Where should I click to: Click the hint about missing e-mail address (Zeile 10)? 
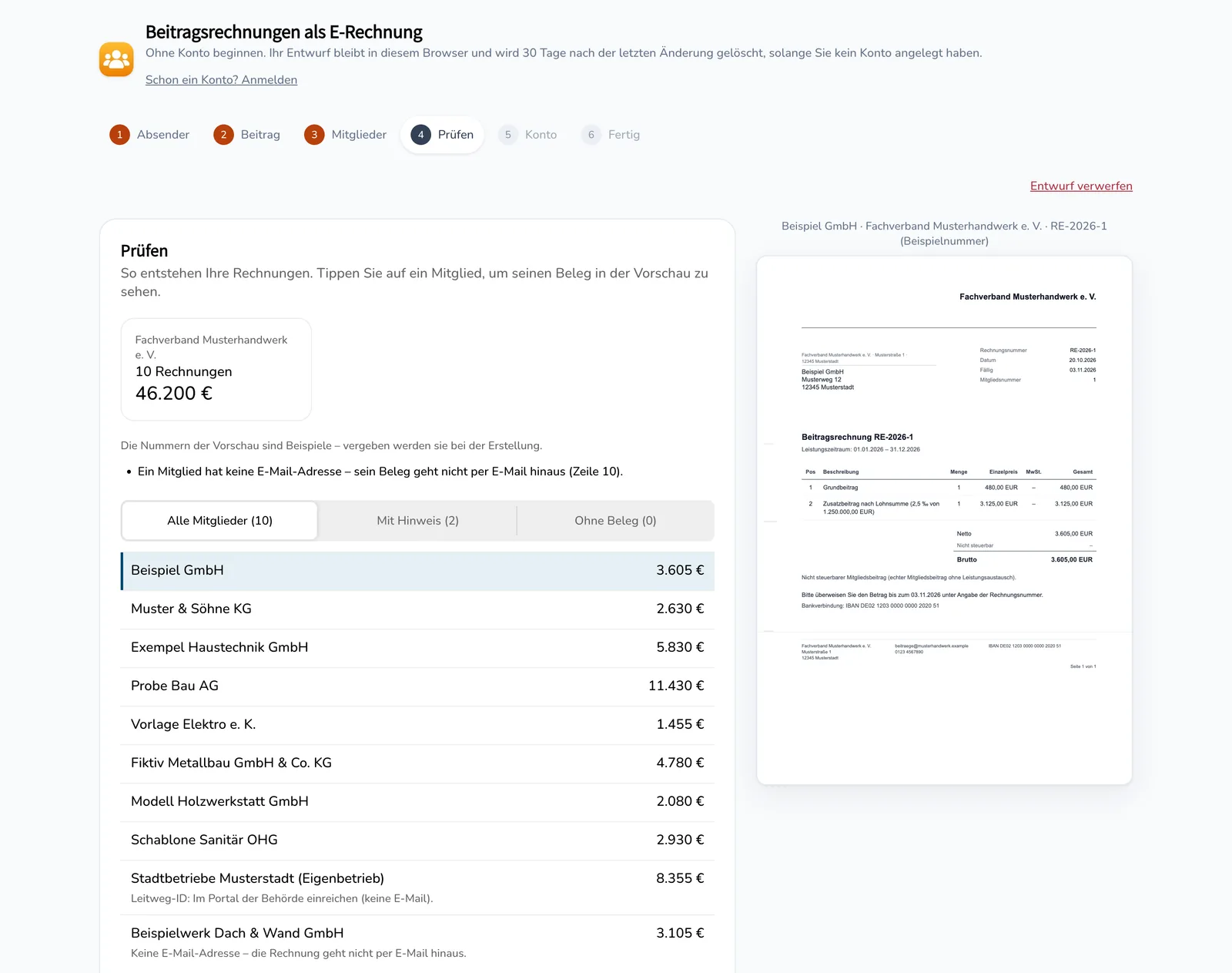380,471
